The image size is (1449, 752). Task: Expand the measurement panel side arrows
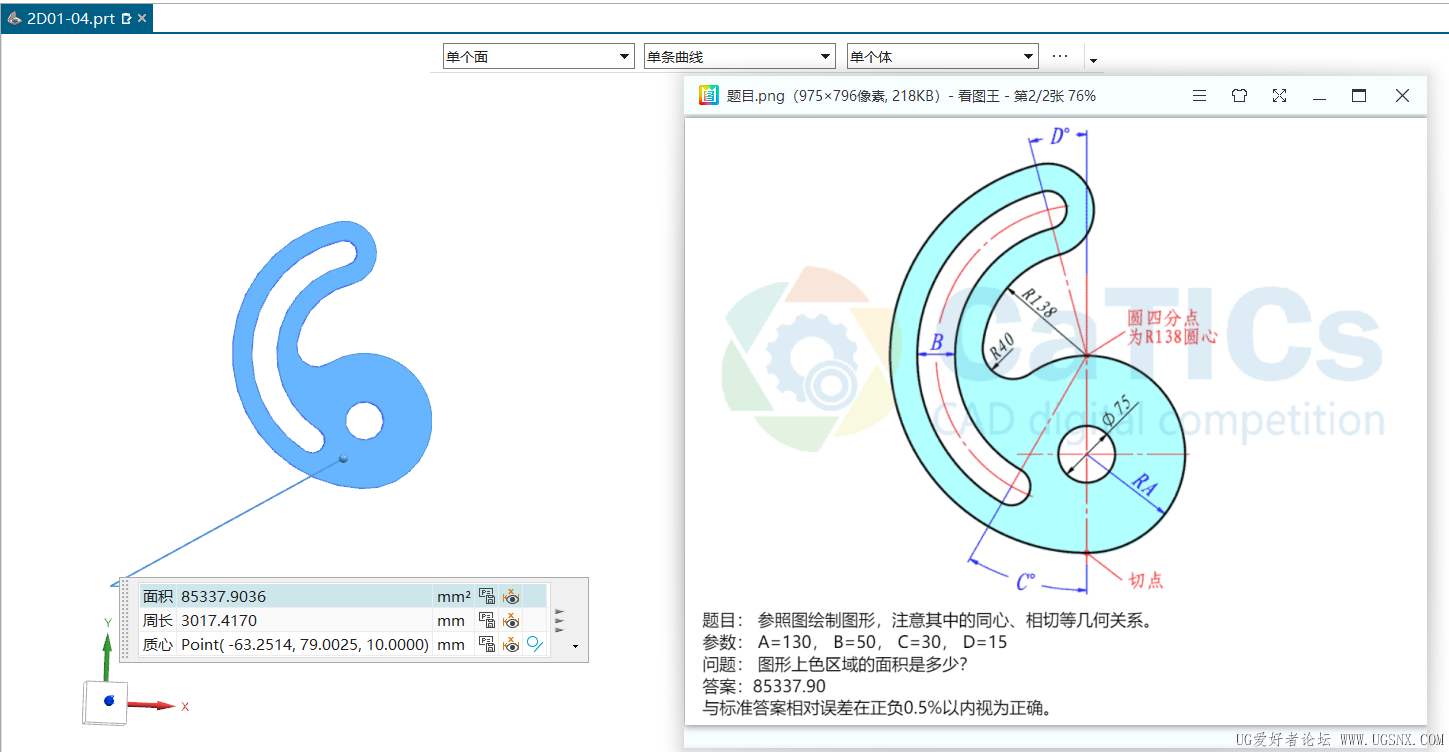click(560, 620)
